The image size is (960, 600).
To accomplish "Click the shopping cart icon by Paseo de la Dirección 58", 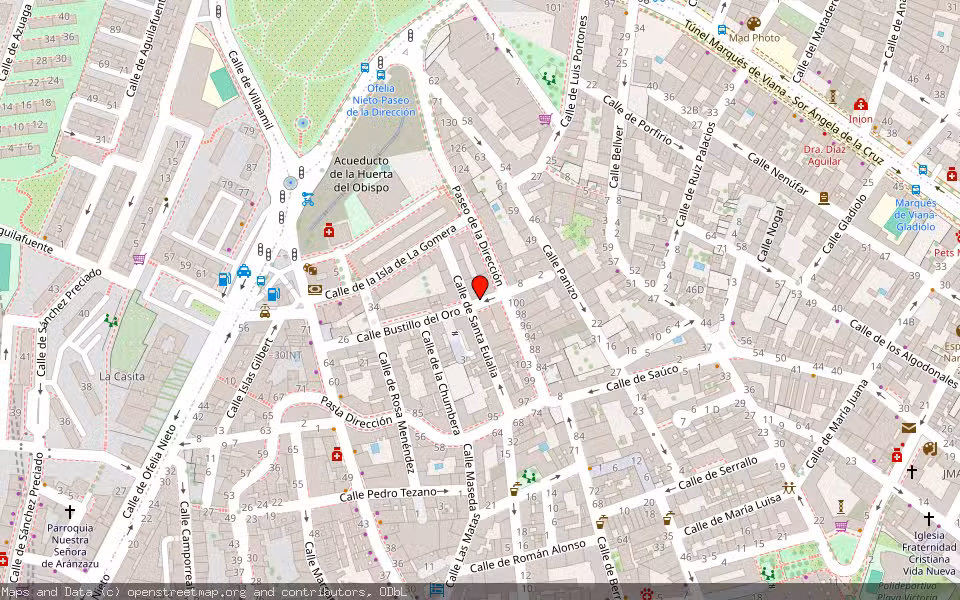I will coord(545,119).
